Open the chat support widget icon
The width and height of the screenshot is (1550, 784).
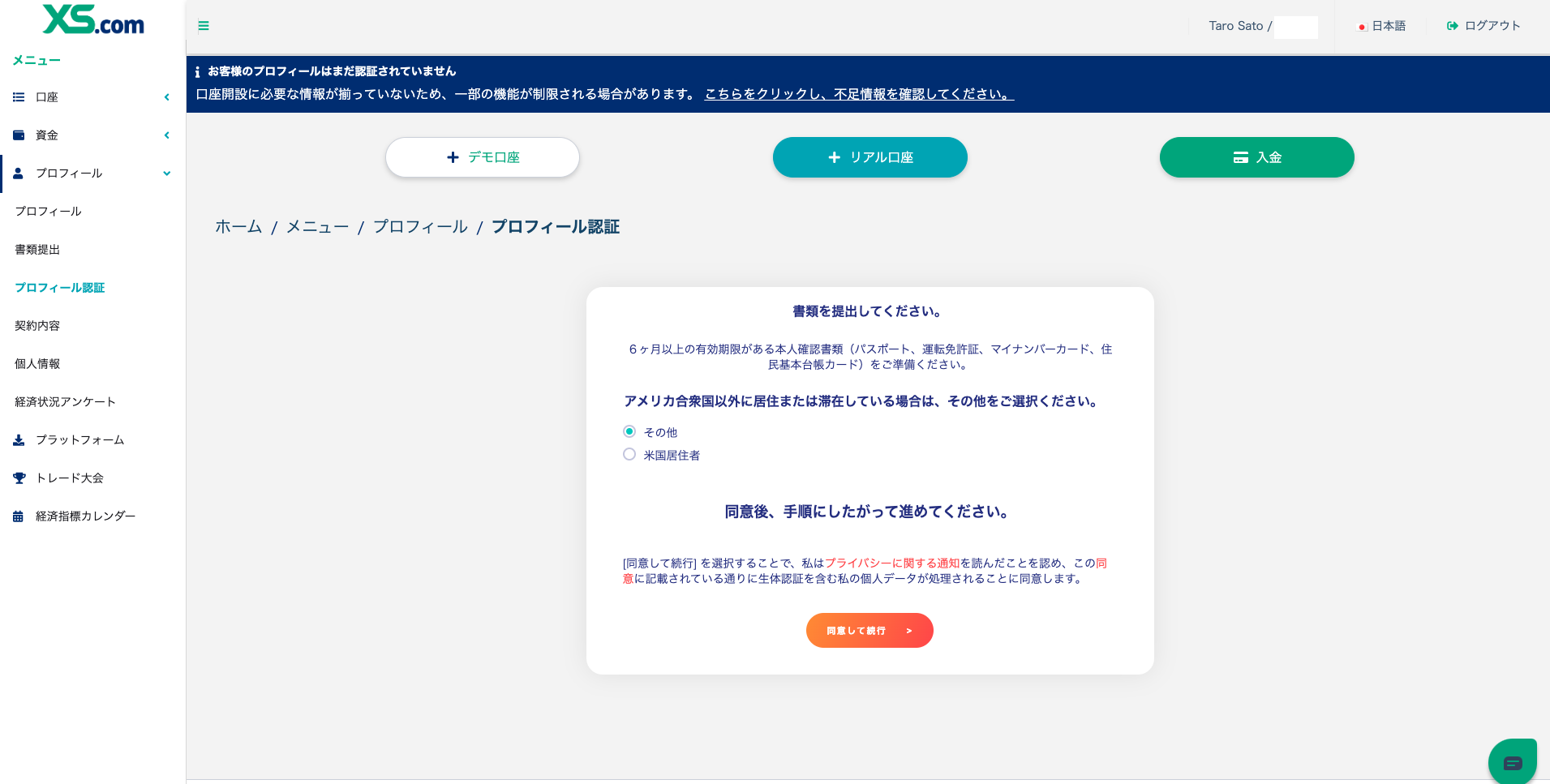point(1512,762)
